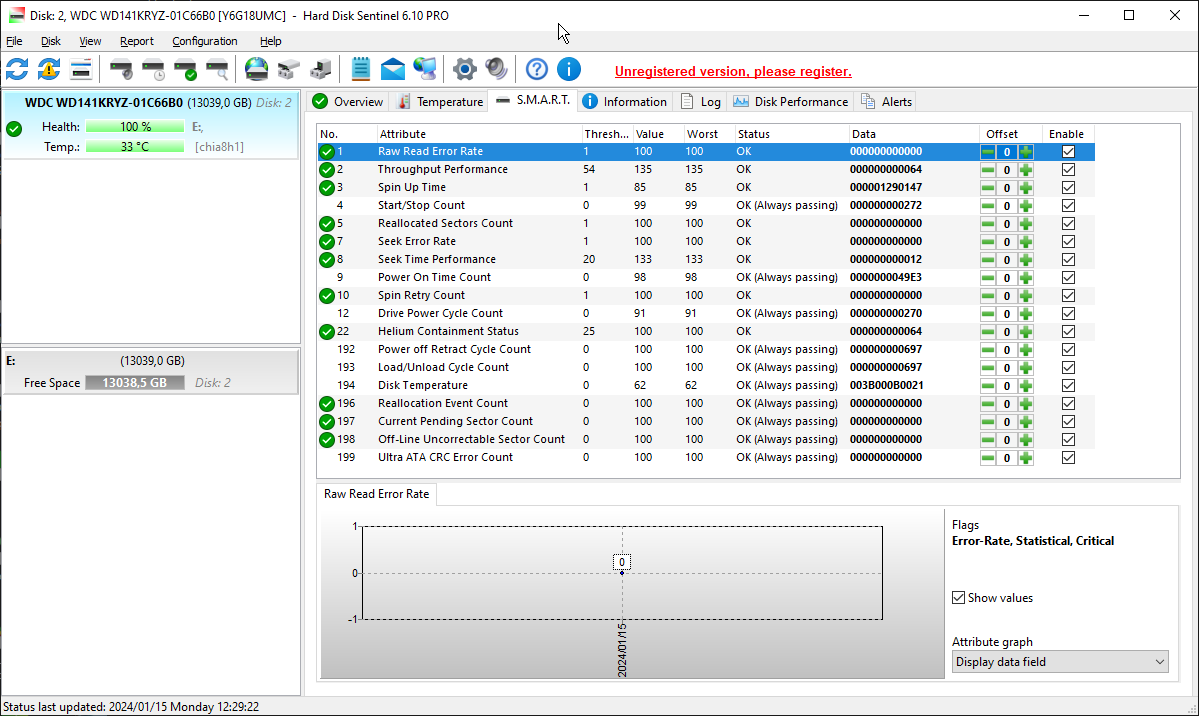Switch to the Log tab
The height and width of the screenshot is (716, 1199).
click(701, 102)
